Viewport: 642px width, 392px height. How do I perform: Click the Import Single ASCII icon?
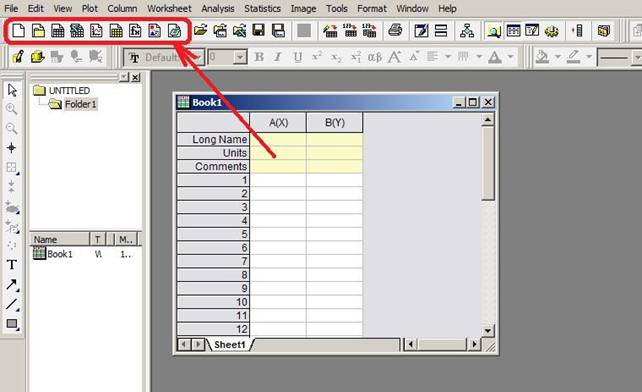coord(350,31)
